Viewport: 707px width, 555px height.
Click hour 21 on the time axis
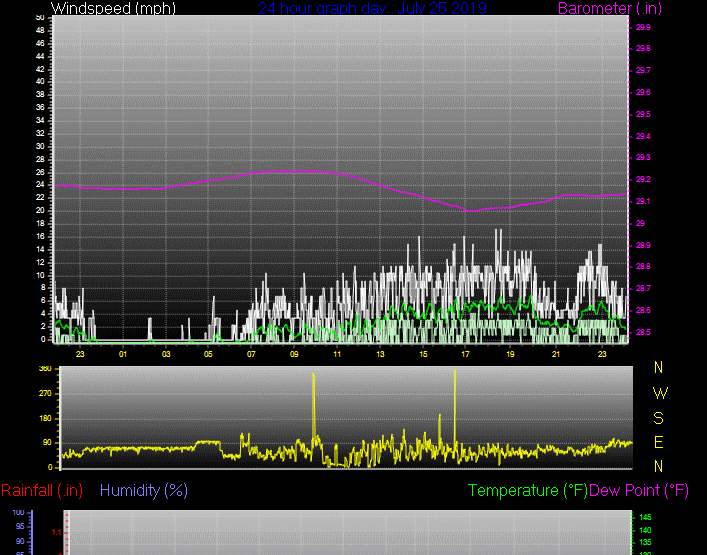(556, 354)
